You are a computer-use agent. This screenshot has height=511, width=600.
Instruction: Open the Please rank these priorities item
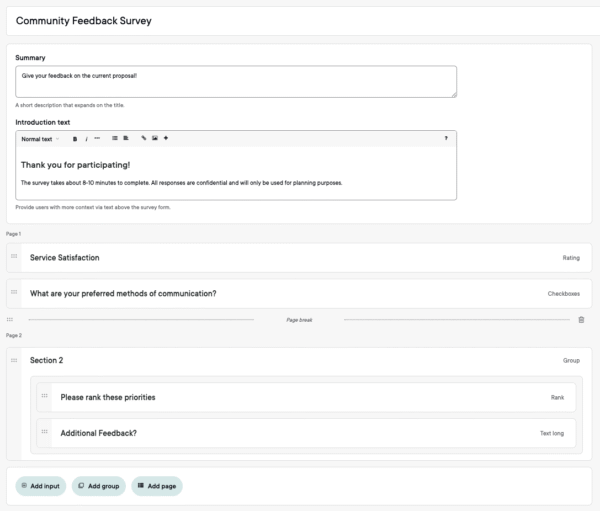(300, 397)
